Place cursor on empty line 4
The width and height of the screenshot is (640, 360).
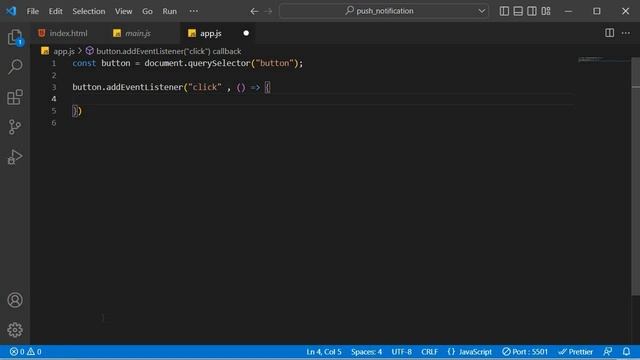322,99
